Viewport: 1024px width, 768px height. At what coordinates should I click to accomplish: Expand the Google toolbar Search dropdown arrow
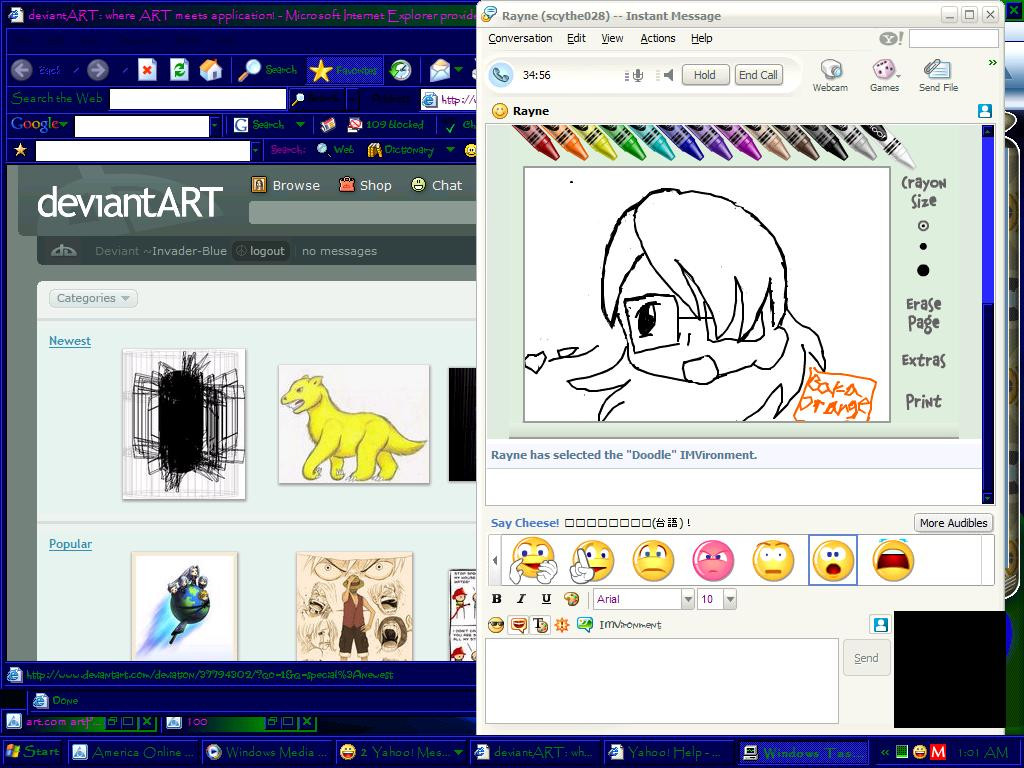300,124
